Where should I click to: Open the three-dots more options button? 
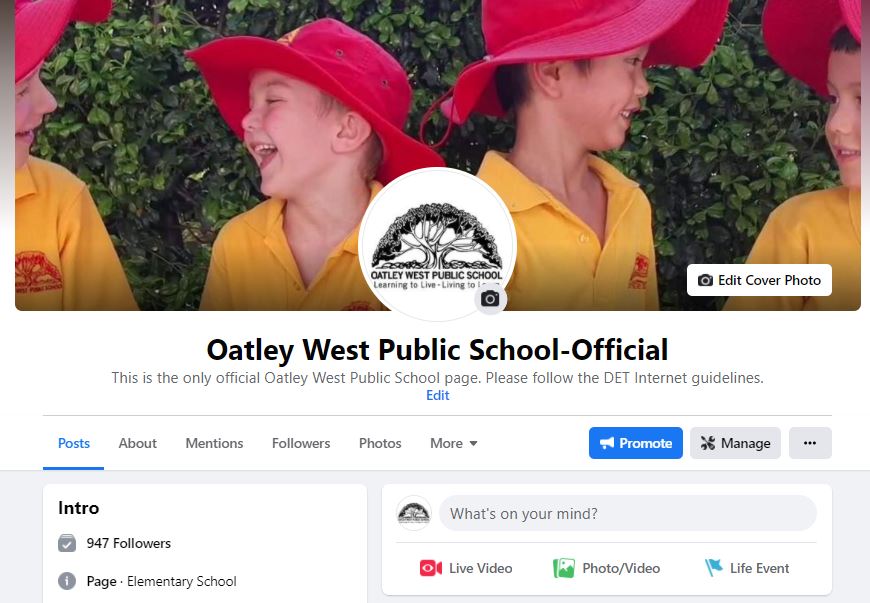click(x=810, y=443)
